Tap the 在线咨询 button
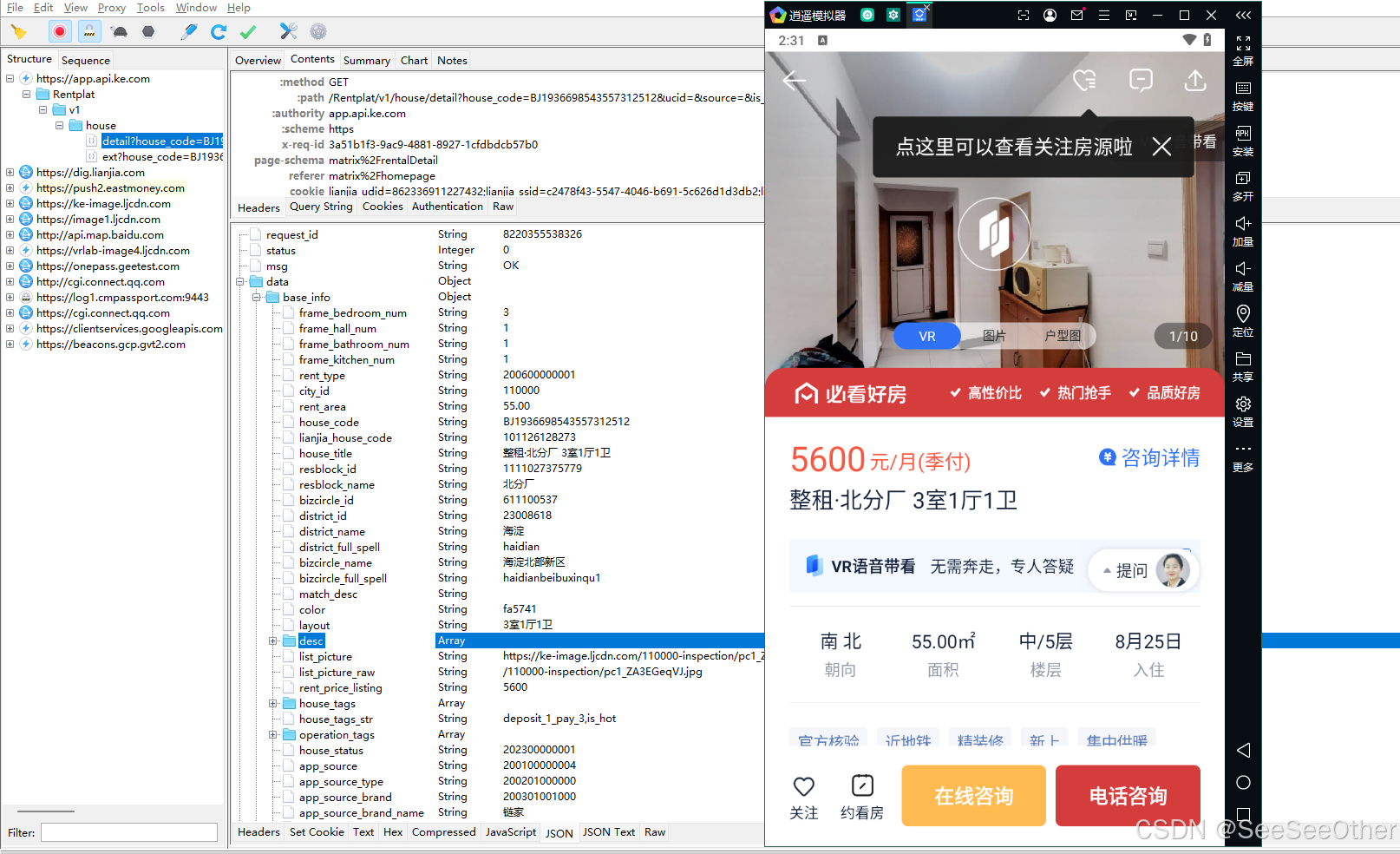 click(974, 796)
